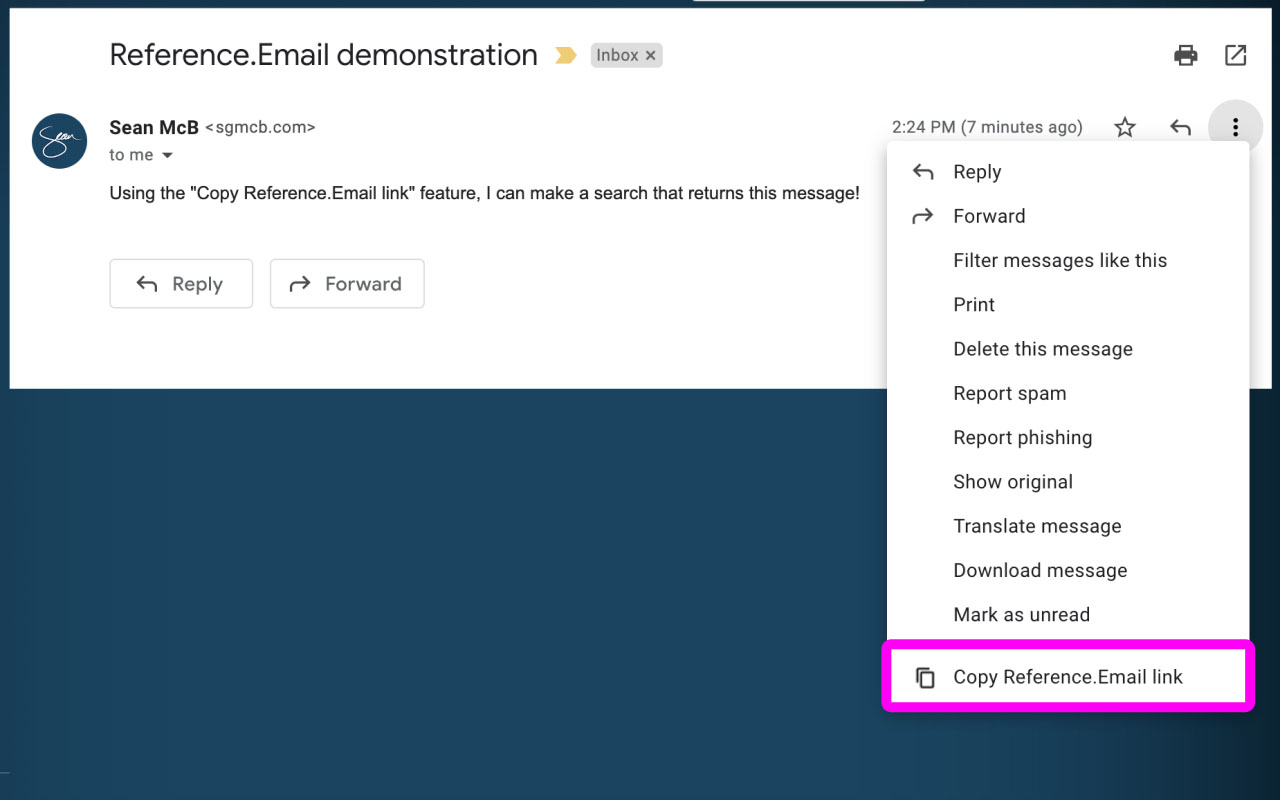Select Show original menu entry

[x=1013, y=482]
